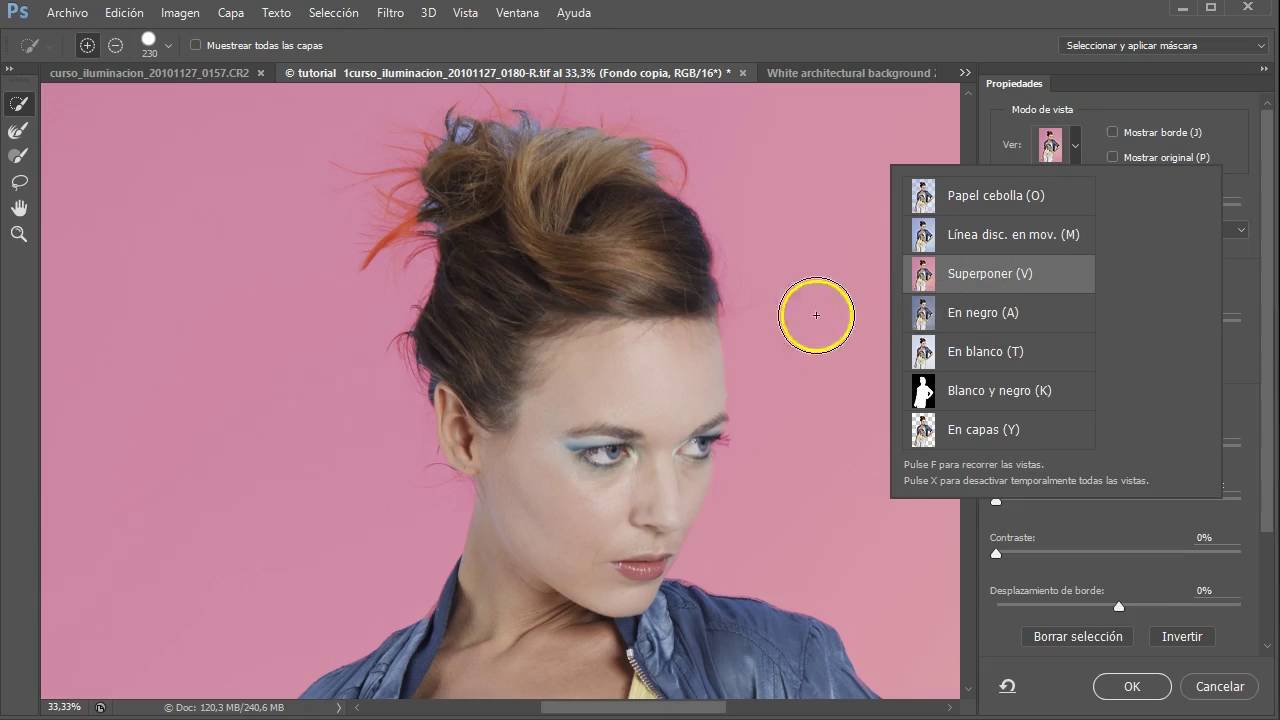Image resolution: width=1280 pixels, height=720 pixels.
Task: Click the reset workspace arrow icon
Action: click(1008, 686)
